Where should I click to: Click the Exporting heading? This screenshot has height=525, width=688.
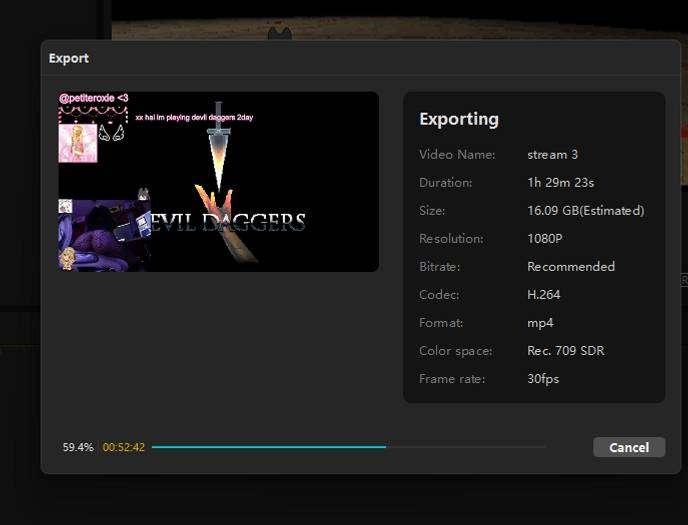(459, 119)
